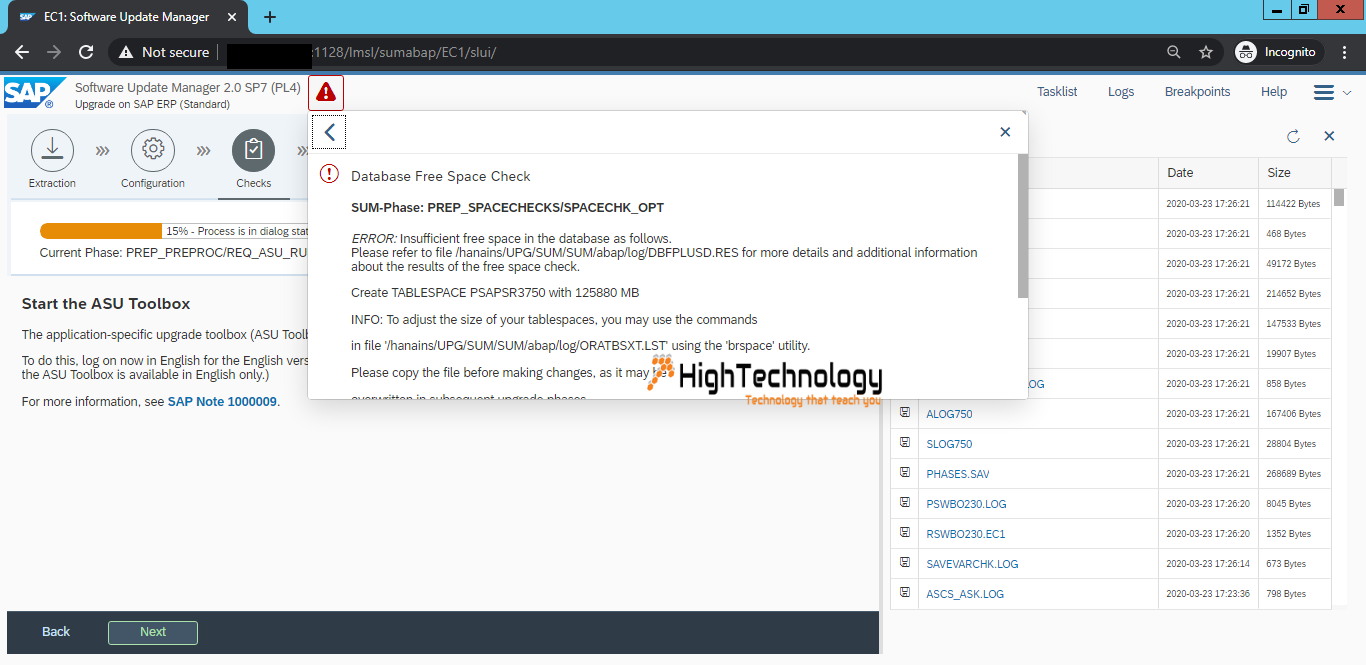Open the SAVEVARCHK.LOG file
The image size is (1366, 665).
972,564
